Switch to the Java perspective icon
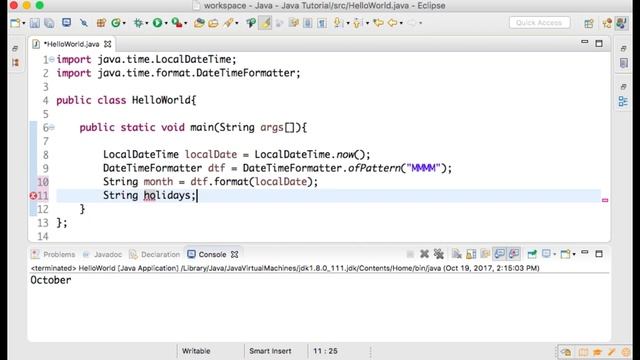Screen dimensions: 640x360 [621, 23]
